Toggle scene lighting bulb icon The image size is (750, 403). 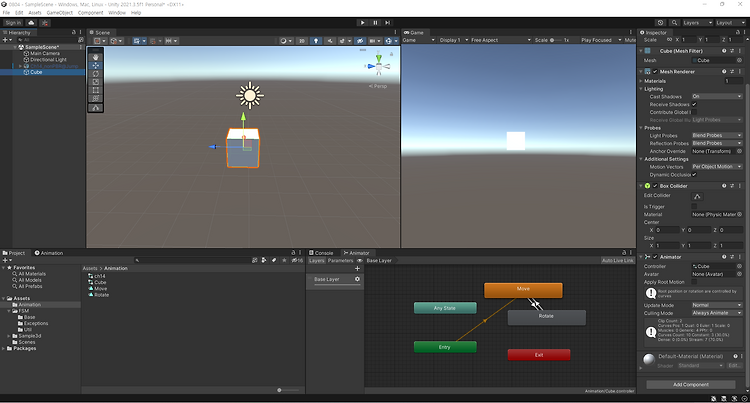(x=316, y=41)
